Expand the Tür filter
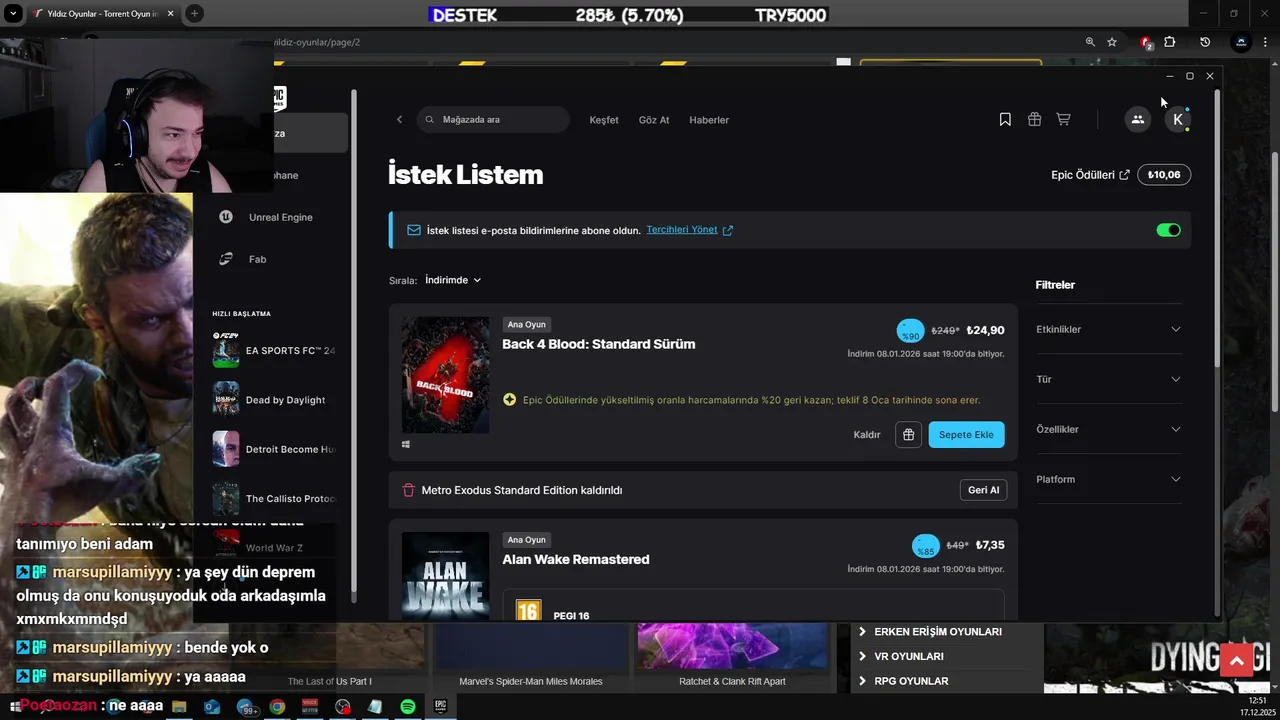The width and height of the screenshot is (1280, 720). (x=1108, y=379)
